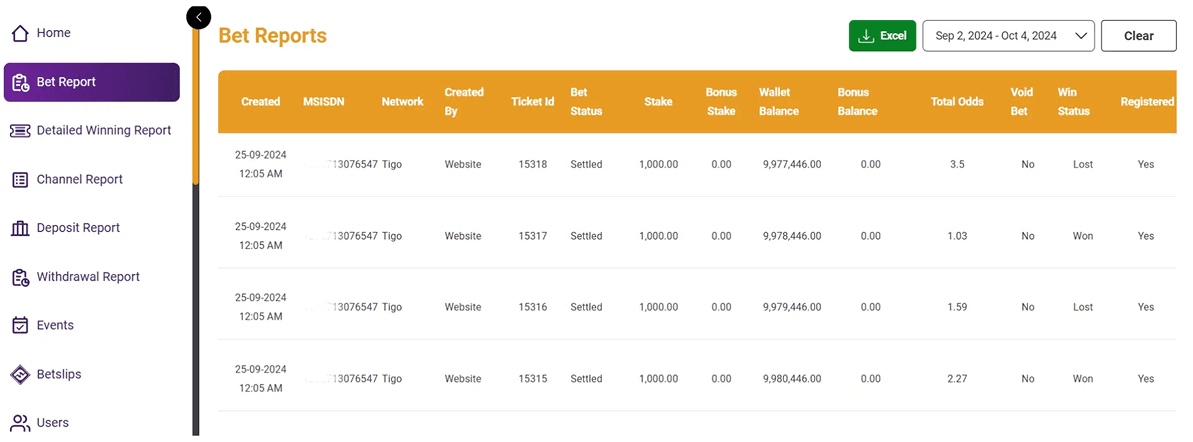The height and width of the screenshot is (442, 1193).
Task: Click the Created By column header
Action: click(464, 102)
